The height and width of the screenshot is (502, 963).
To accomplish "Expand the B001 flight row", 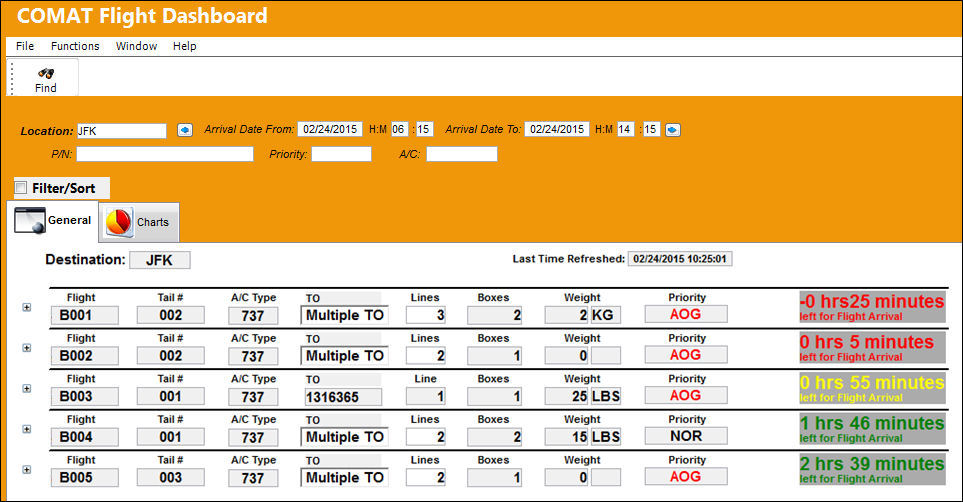I will (26, 307).
